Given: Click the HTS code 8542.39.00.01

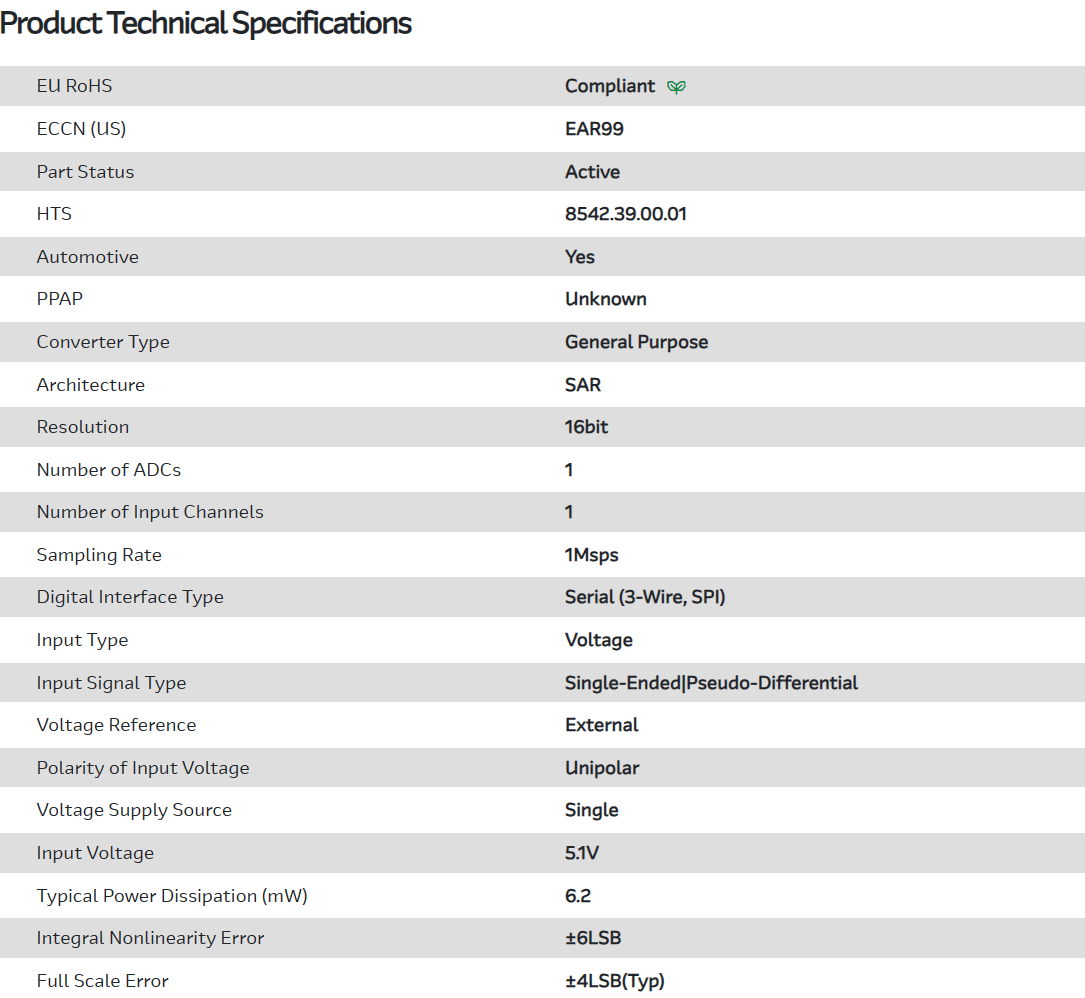Looking at the screenshot, I should 625,214.
